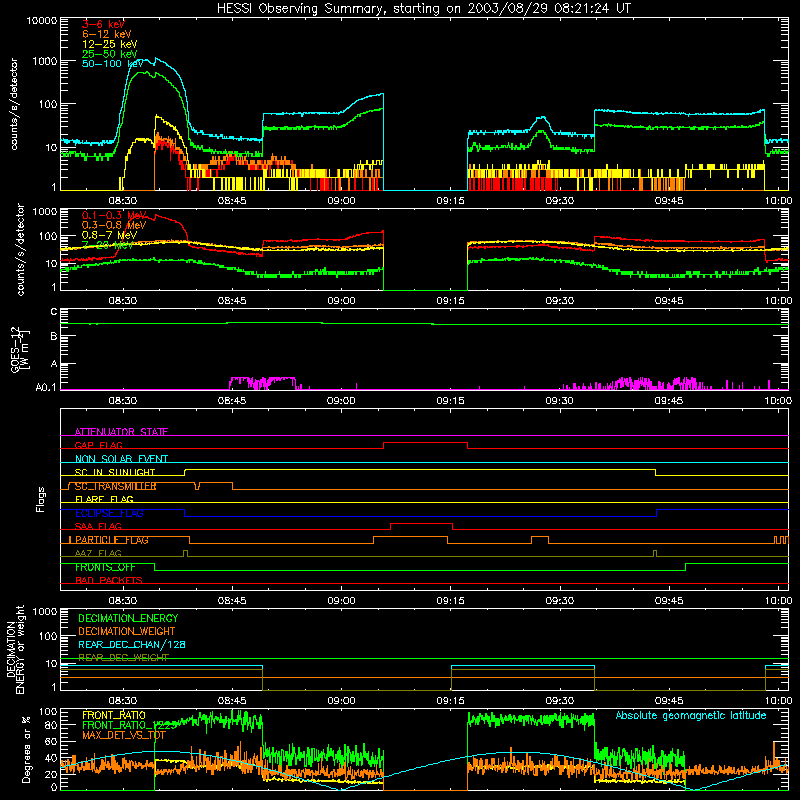Select the REAR_DEC_CHAN/128 legend label

click(x=132, y=644)
